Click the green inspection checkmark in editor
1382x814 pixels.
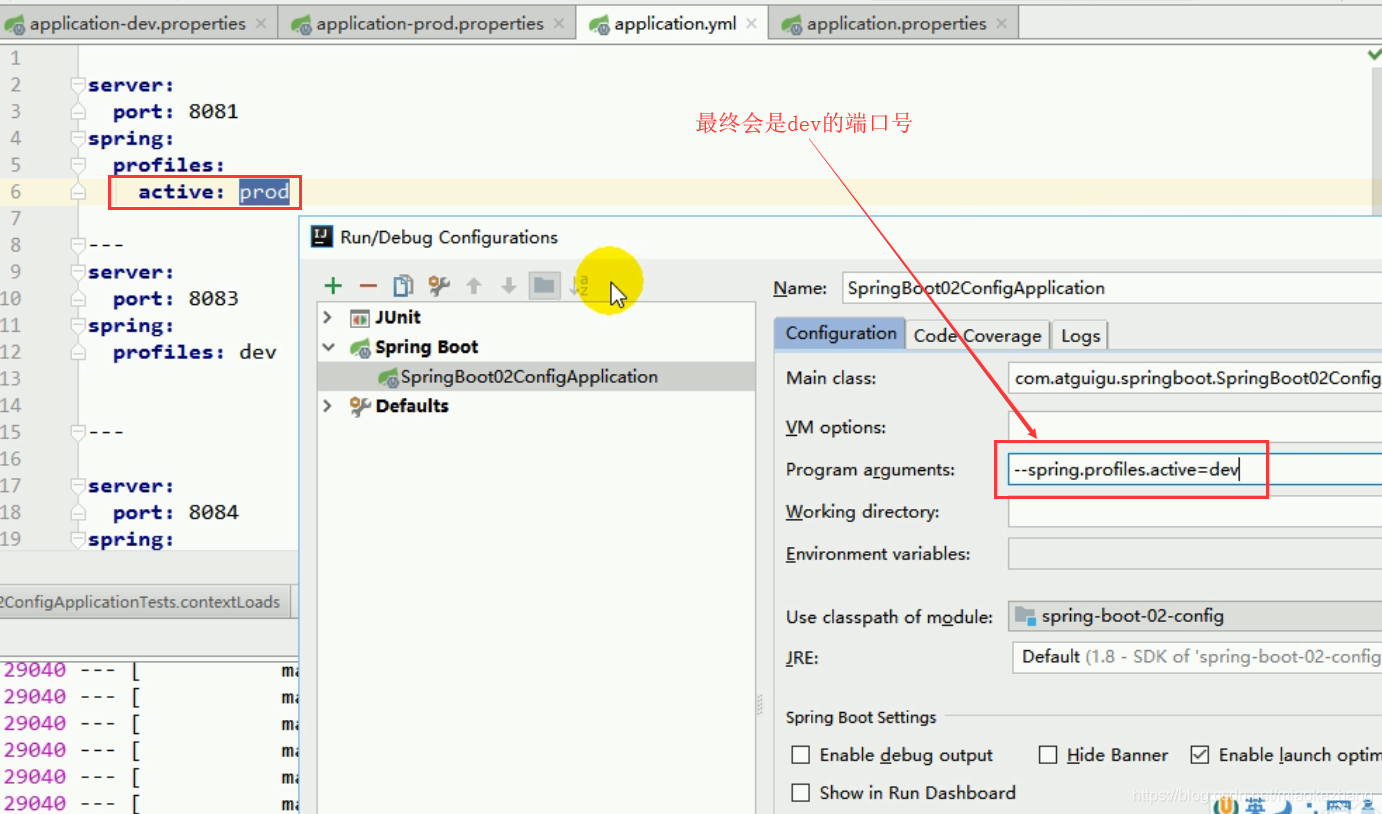(1374, 54)
